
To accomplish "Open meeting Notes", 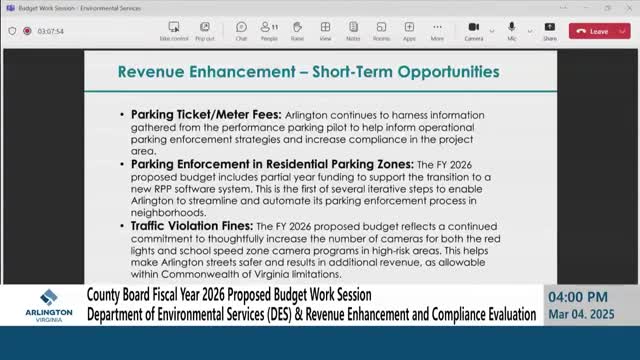I will pos(353,31).
